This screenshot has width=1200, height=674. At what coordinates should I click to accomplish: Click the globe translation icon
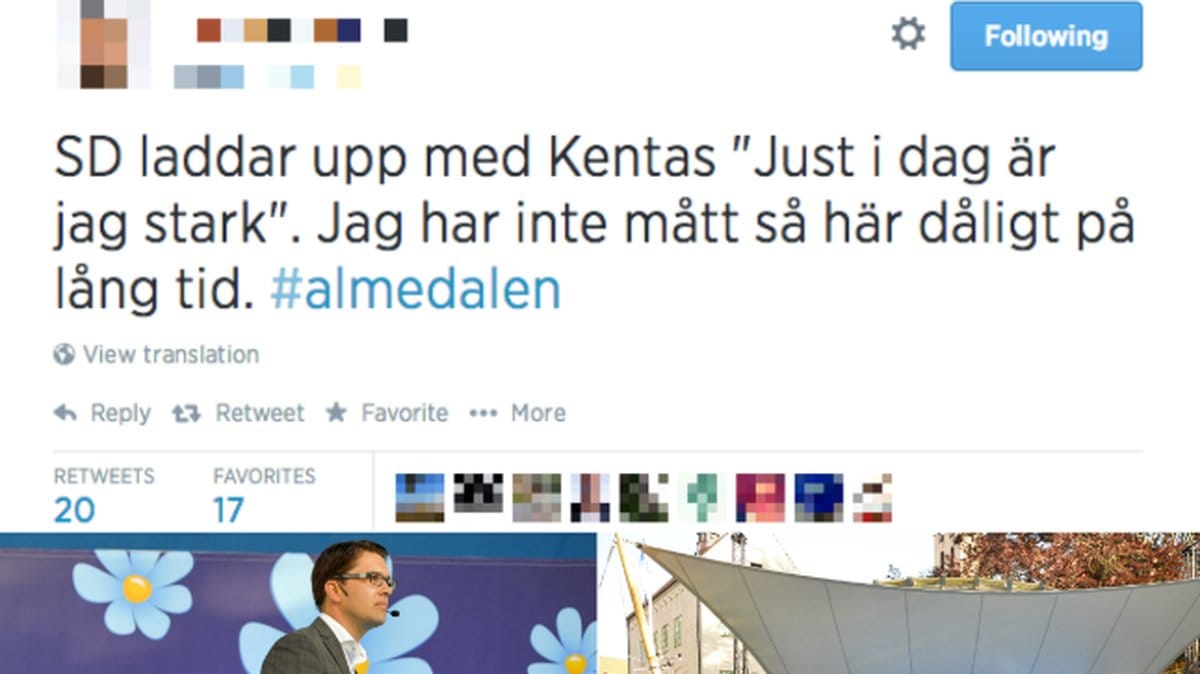64,354
